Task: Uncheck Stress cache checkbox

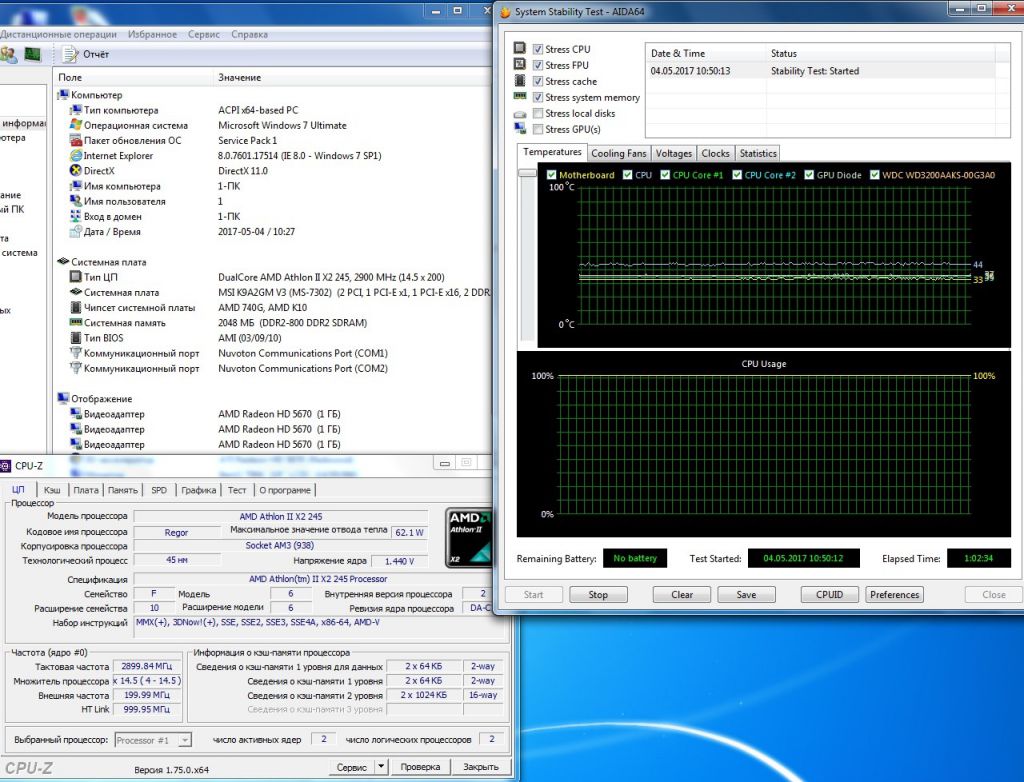Action: pos(538,81)
